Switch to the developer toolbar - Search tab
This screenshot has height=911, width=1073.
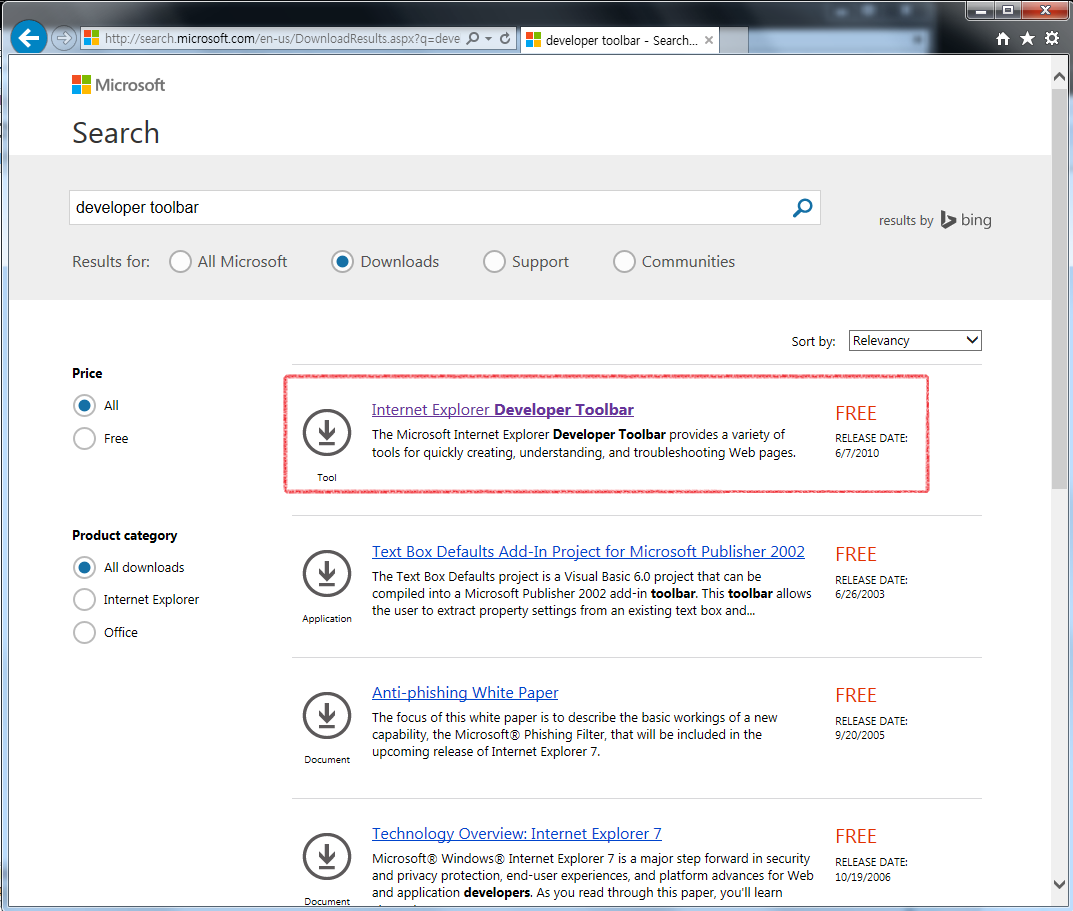click(x=620, y=40)
